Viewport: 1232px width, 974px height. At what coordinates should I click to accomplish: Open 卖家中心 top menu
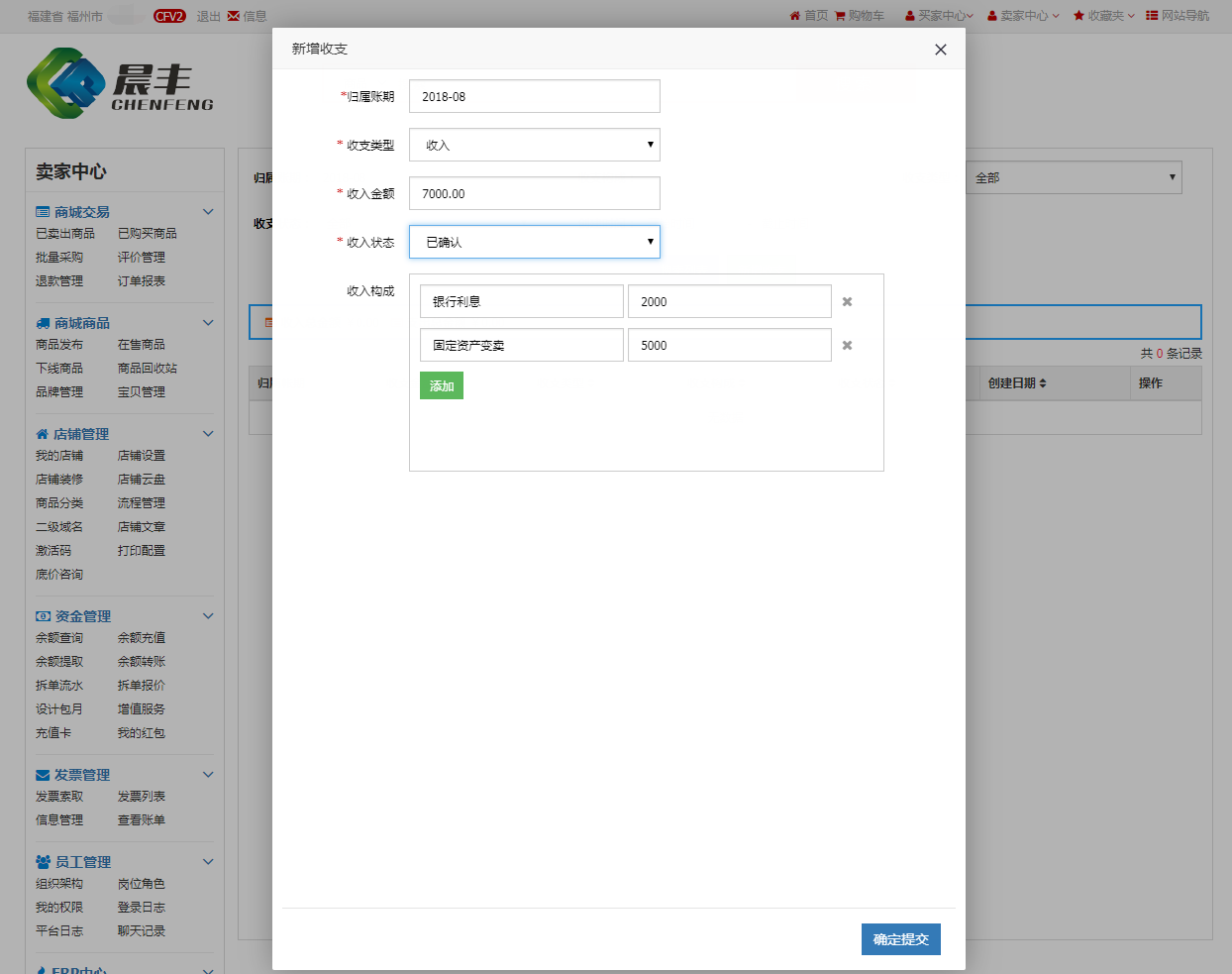[1023, 16]
